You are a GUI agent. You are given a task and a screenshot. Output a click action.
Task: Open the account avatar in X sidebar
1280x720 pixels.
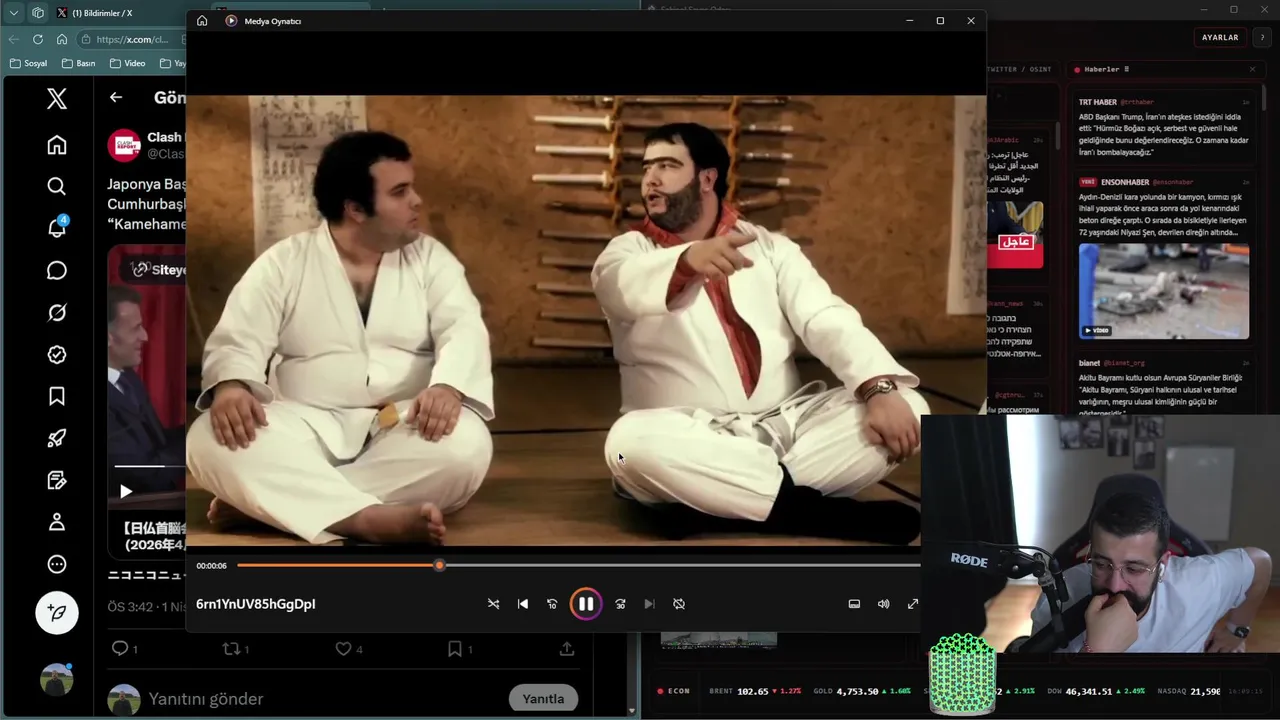click(x=57, y=679)
